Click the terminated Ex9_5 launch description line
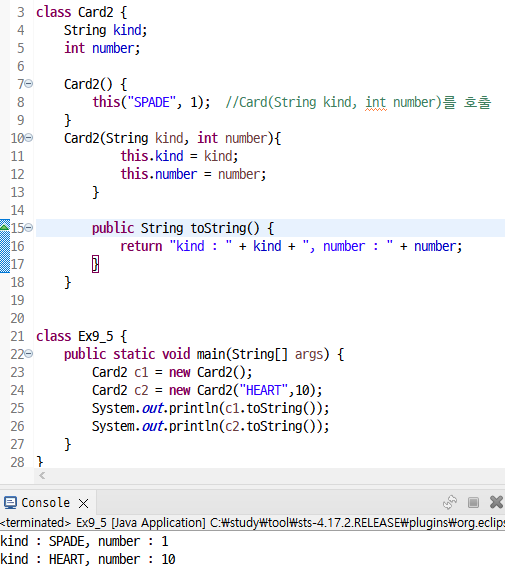The width and height of the screenshot is (505, 578). click(x=252, y=523)
